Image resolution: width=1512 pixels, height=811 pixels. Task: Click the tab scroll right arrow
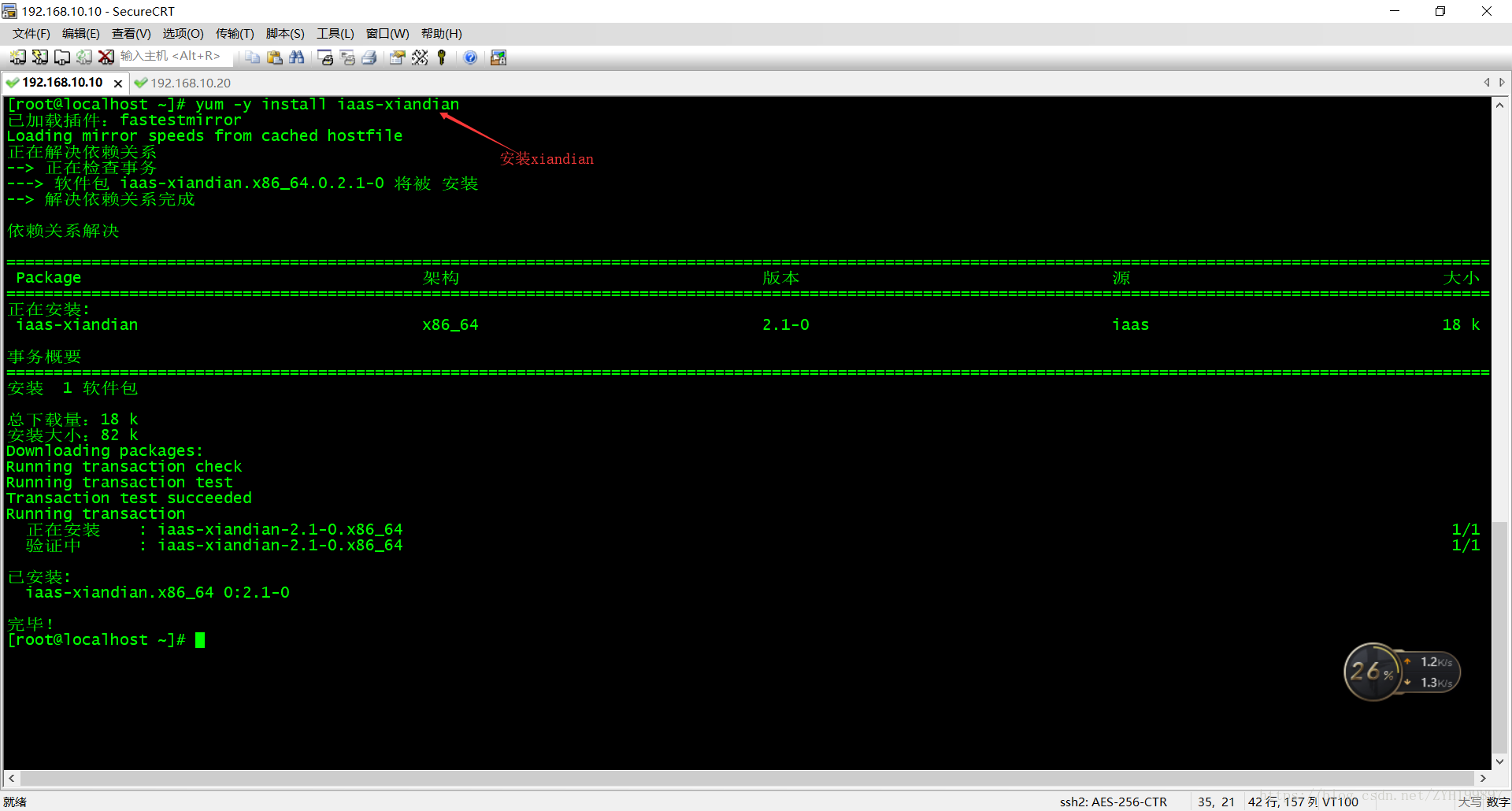[1502, 83]
